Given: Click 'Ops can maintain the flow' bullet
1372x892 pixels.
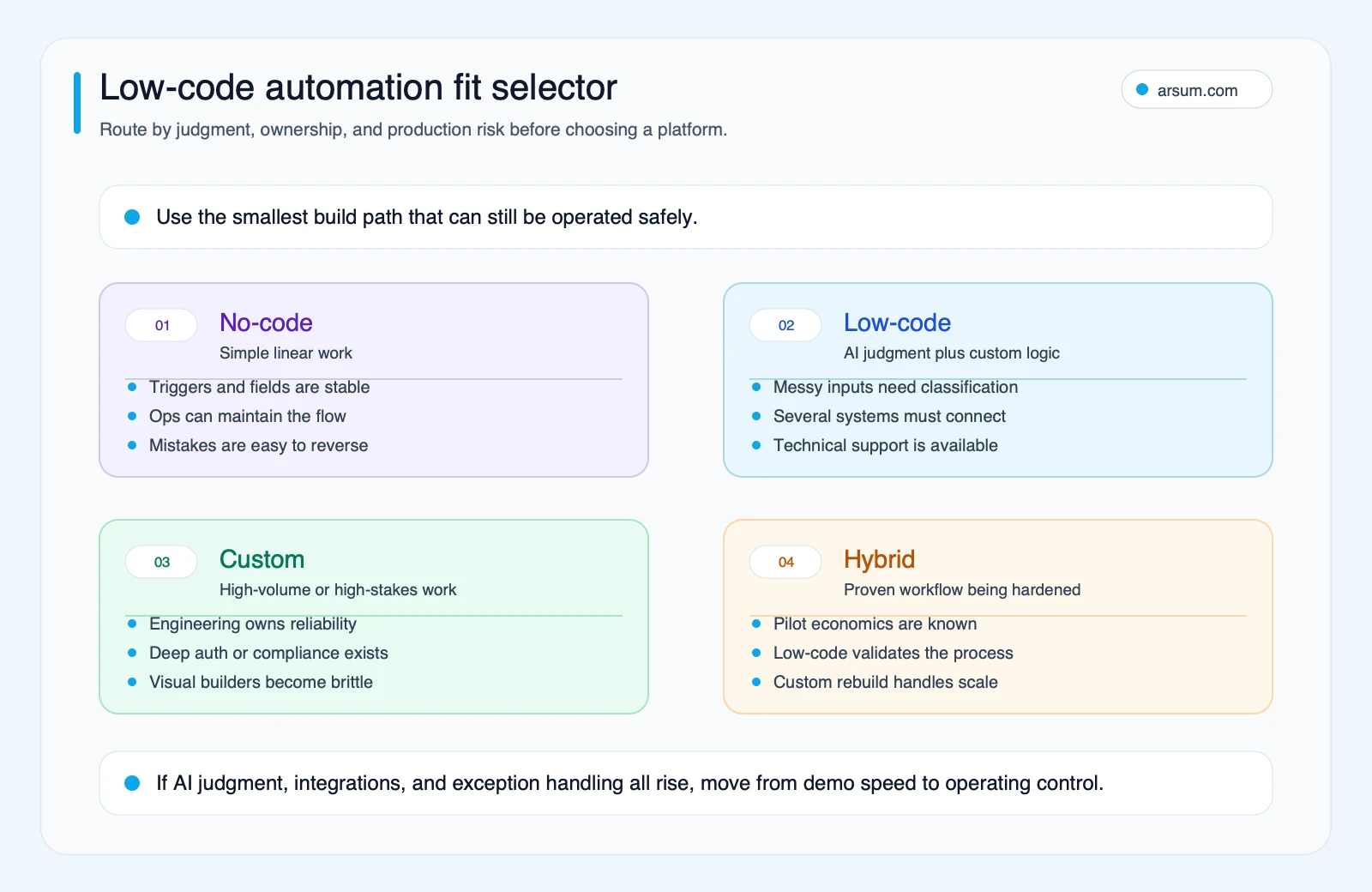Looking at the screenshot, I should [x=247, y=416].
